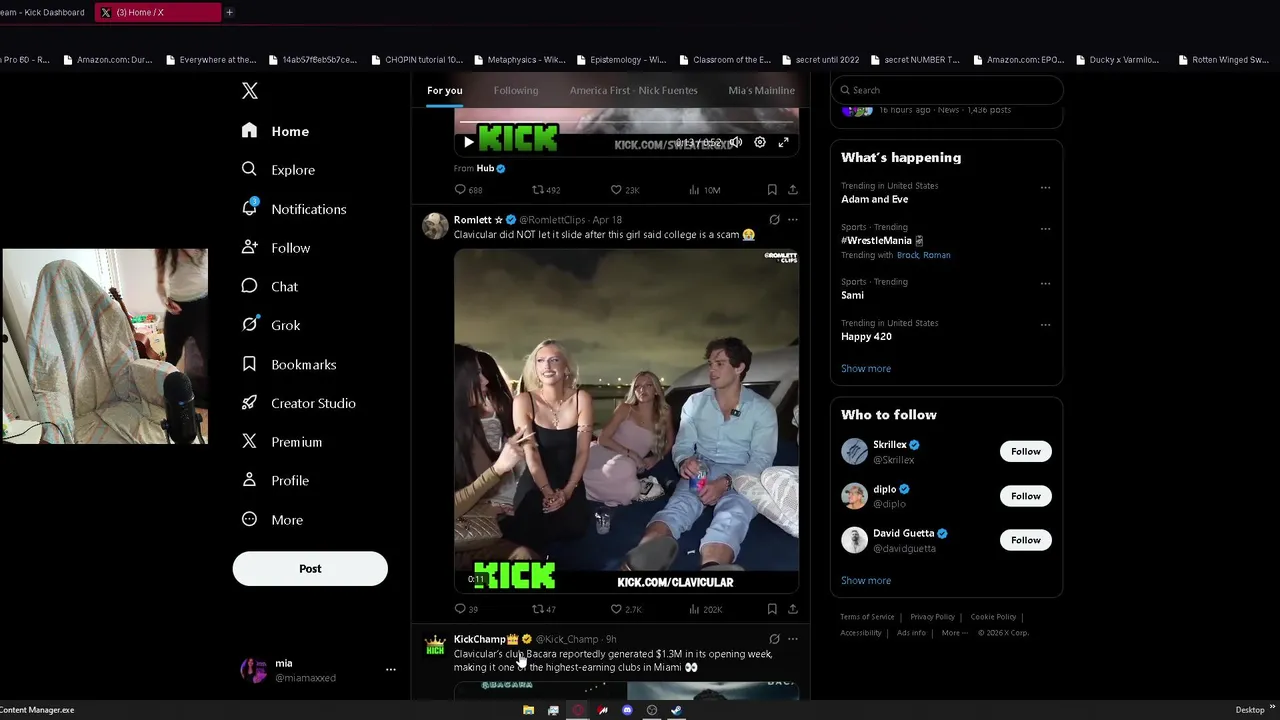Follow Skrillex
Image resolution: width=1280 pixels, height=720 pixels.
click(1025, 452)
